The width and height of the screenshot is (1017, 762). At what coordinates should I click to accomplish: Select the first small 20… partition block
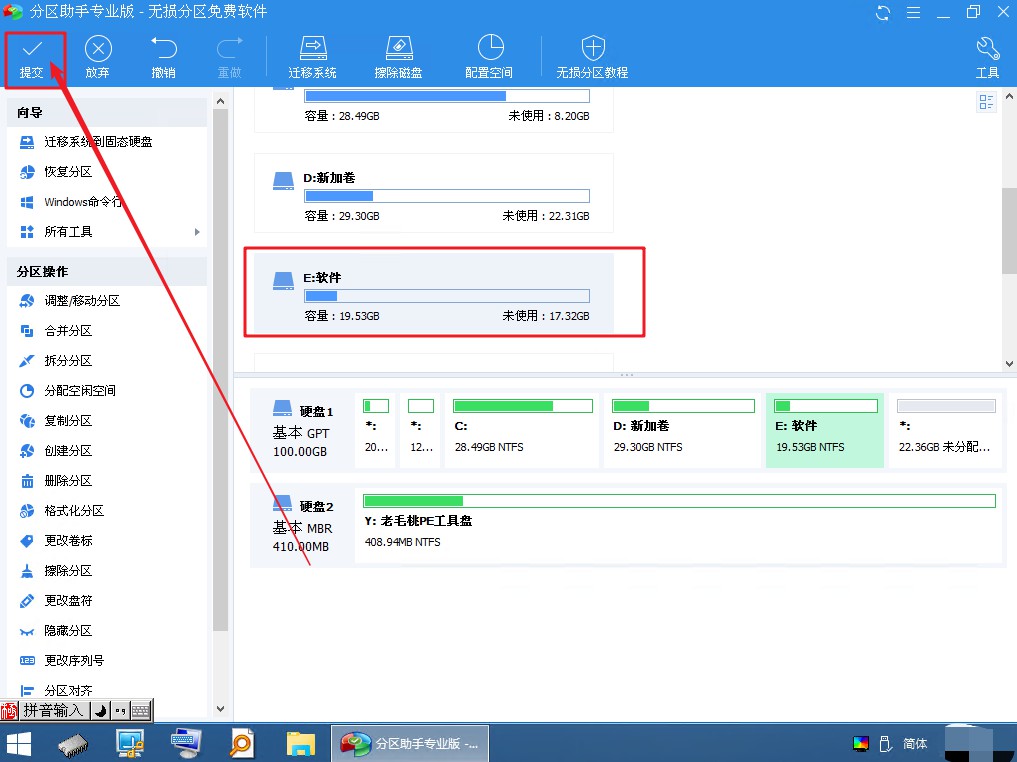click(x=376, y=430)
